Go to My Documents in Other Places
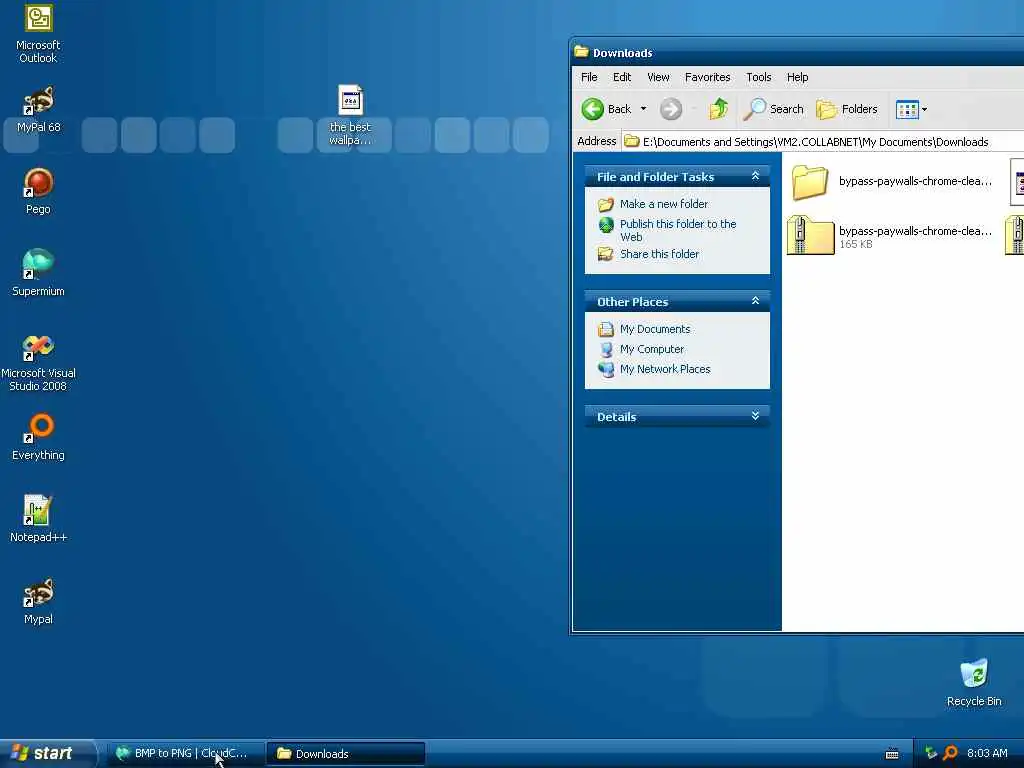This screenshot has width=1024, height=768. [655, 329]
